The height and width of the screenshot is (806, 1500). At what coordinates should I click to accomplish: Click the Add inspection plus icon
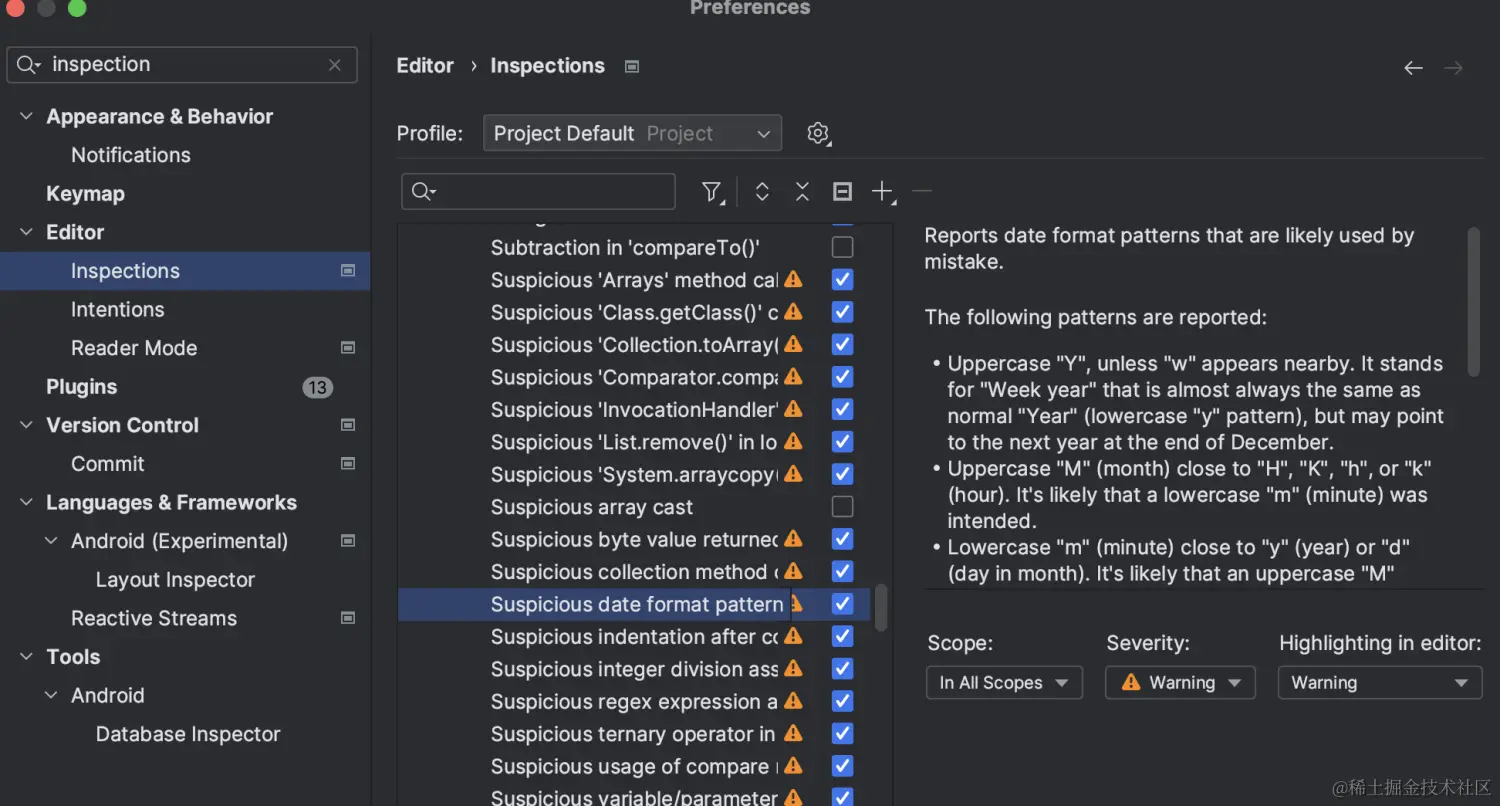click(x=882, y=191)
